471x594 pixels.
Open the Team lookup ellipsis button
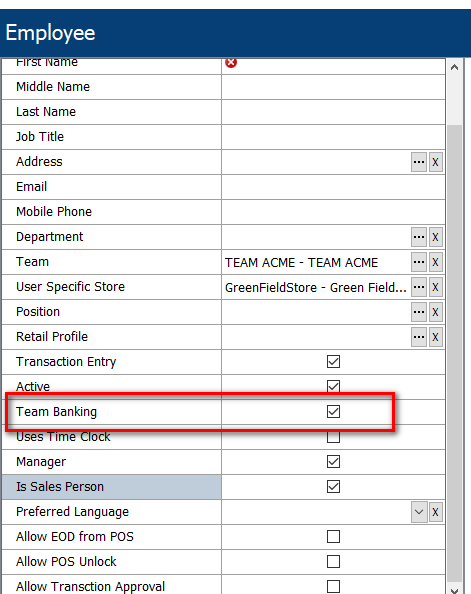click(x=419, y=262)
